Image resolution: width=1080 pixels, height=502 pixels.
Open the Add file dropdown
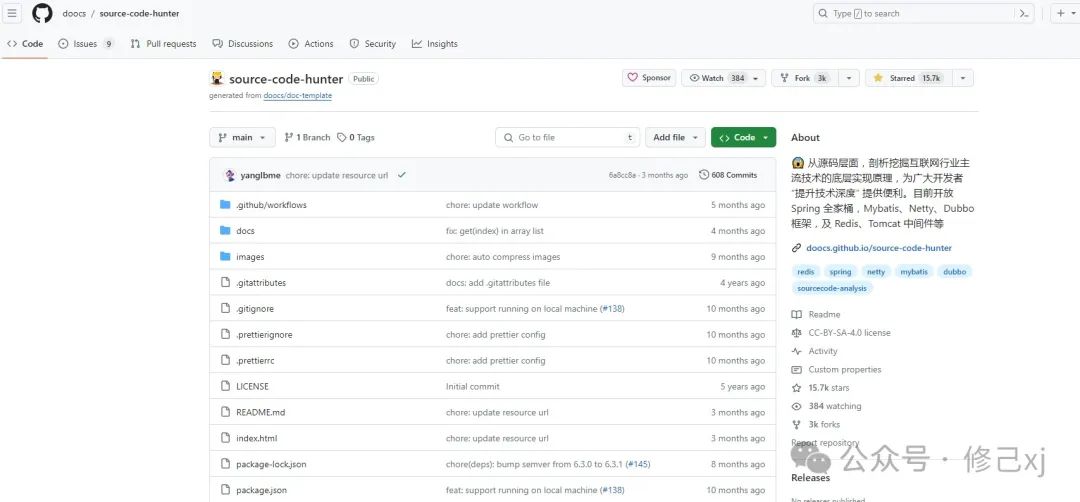[676, 138]
